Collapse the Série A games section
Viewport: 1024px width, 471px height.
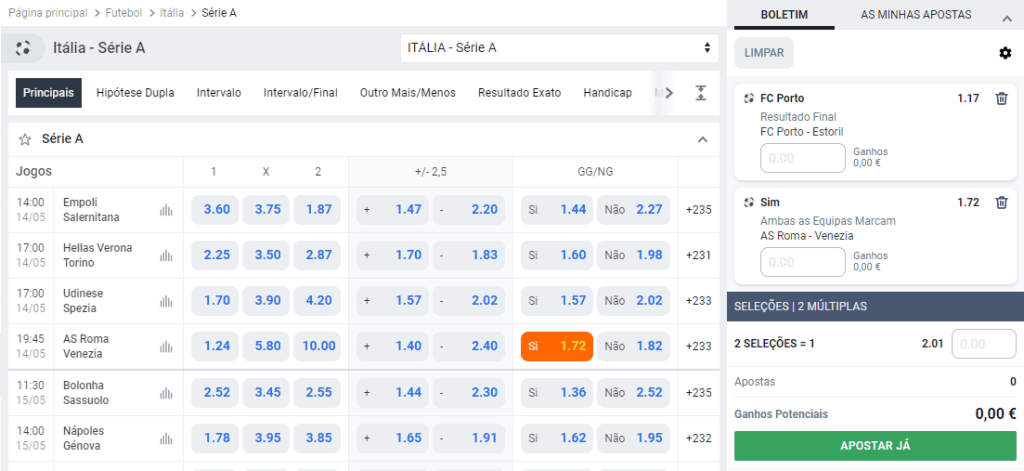click(702, 139)
